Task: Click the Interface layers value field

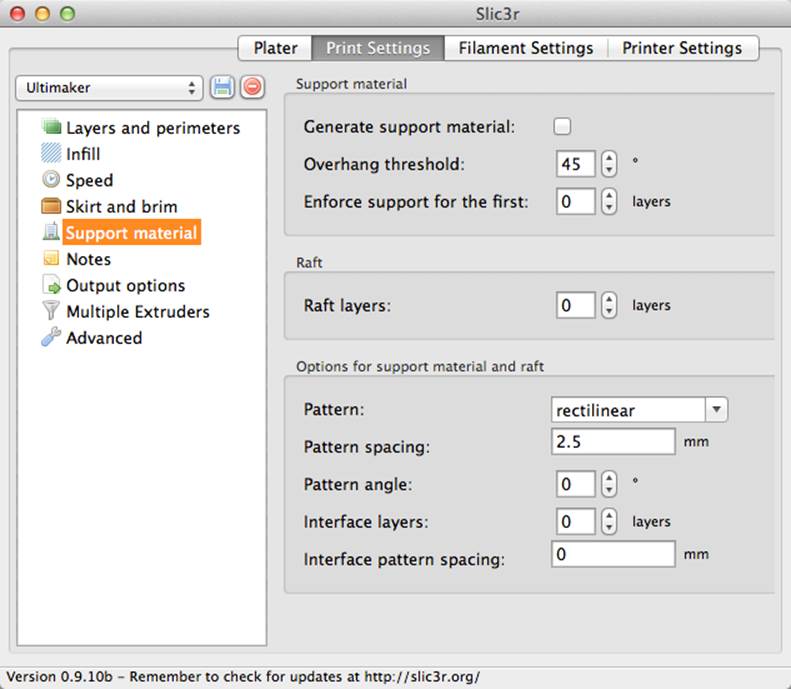Action: pos(576,521)
